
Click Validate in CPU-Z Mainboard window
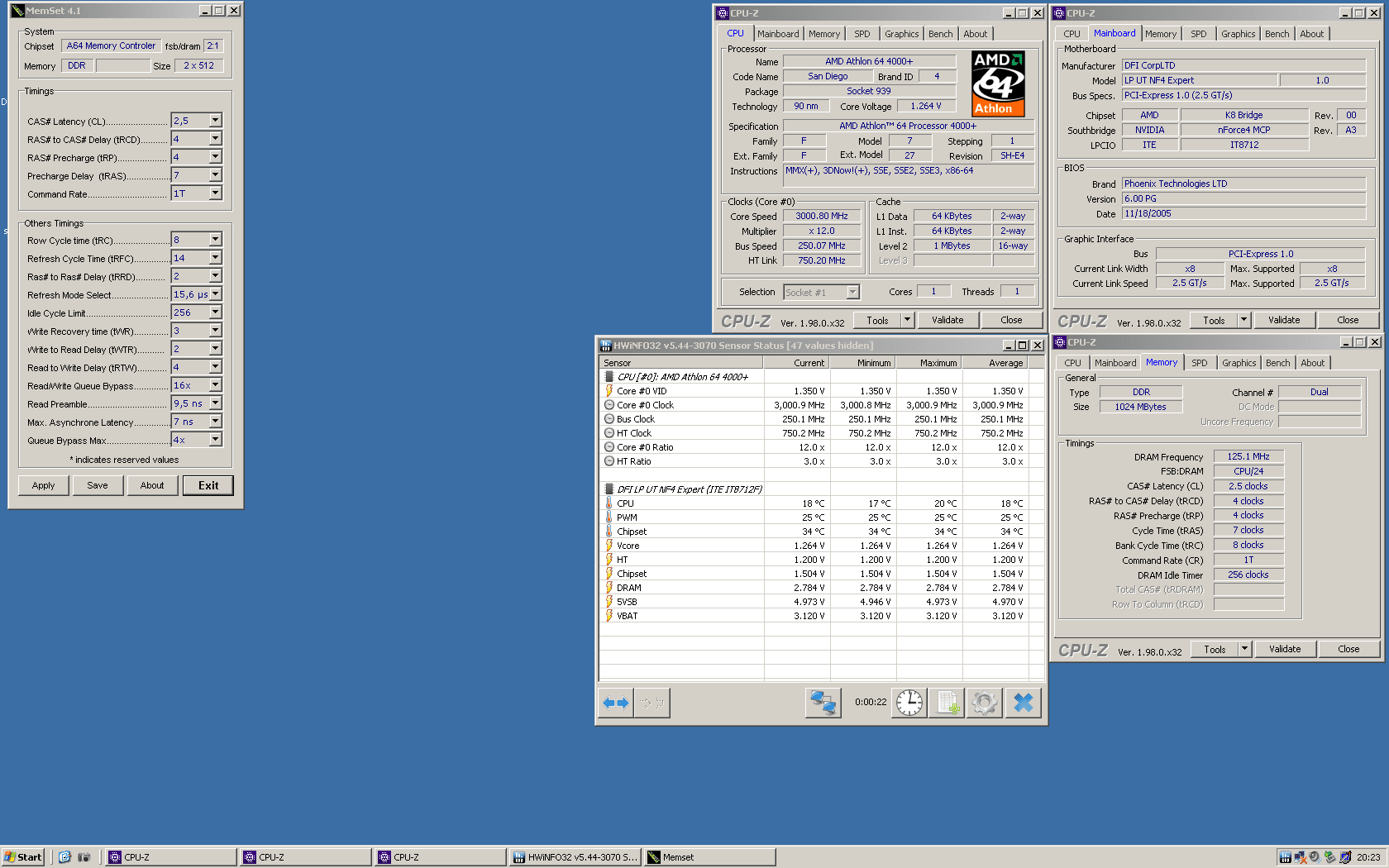pos(1284,320)
